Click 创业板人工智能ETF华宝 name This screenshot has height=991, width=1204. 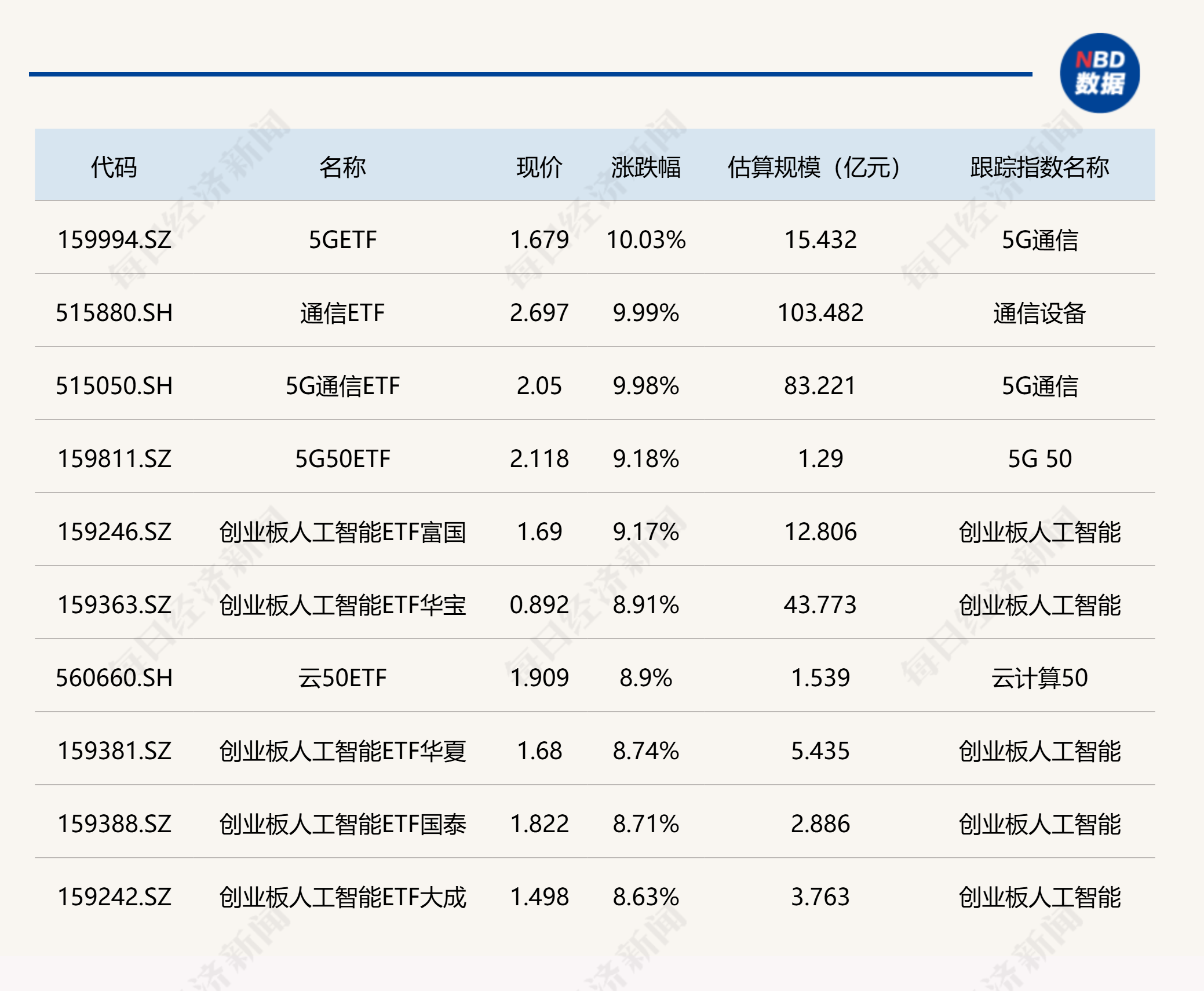coord(342,605)
